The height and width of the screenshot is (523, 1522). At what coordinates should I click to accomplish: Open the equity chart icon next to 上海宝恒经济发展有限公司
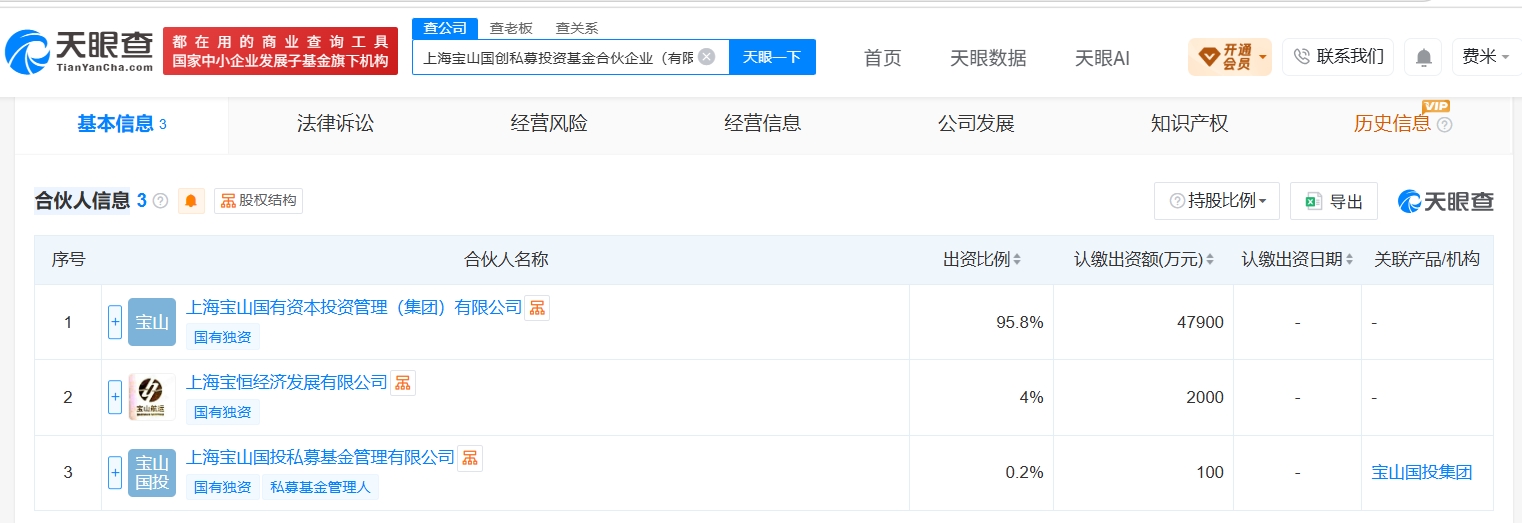tap(403, 383)
